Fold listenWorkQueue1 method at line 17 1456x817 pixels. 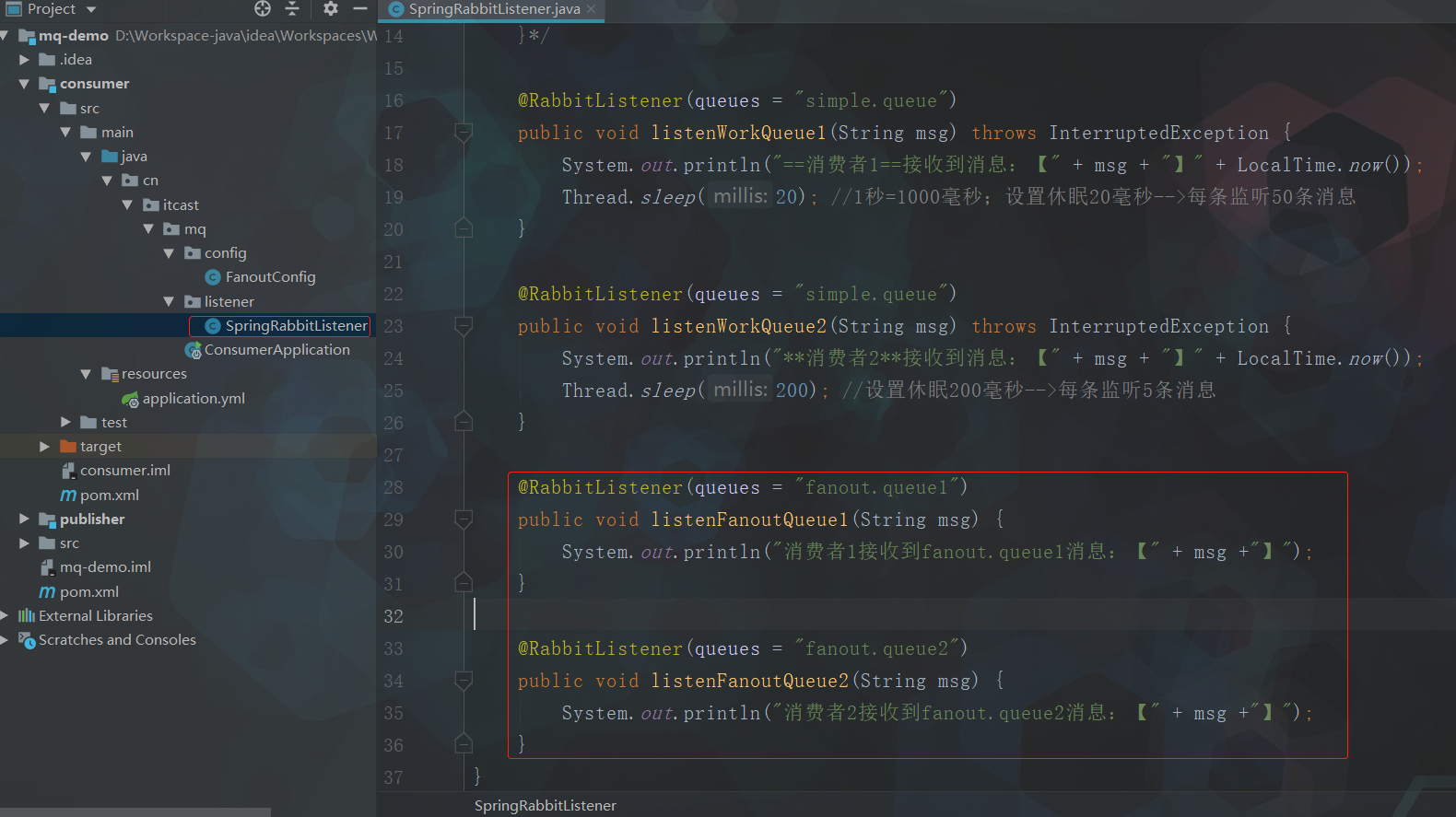coord(464,133)
